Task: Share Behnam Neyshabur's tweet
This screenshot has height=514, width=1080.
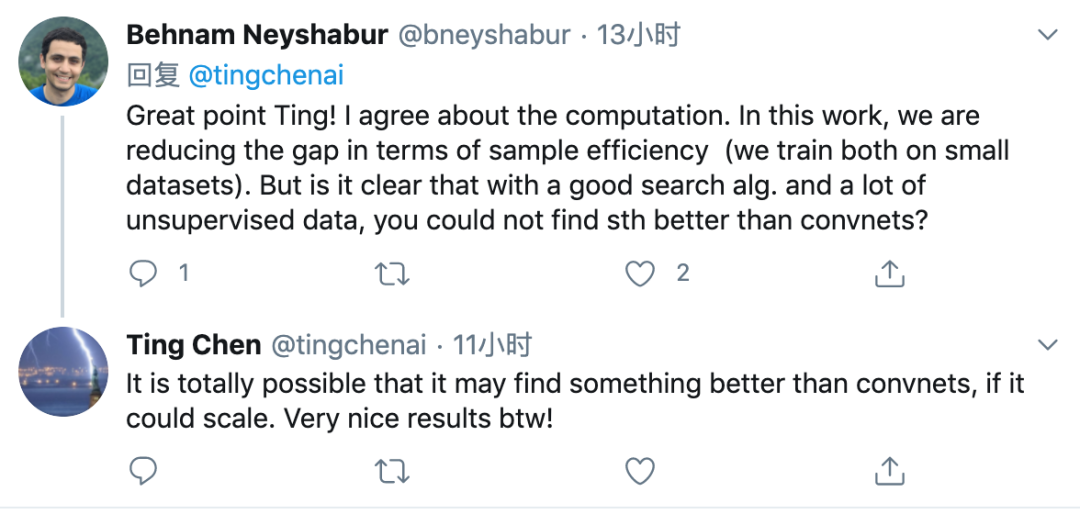Action: 889,272
